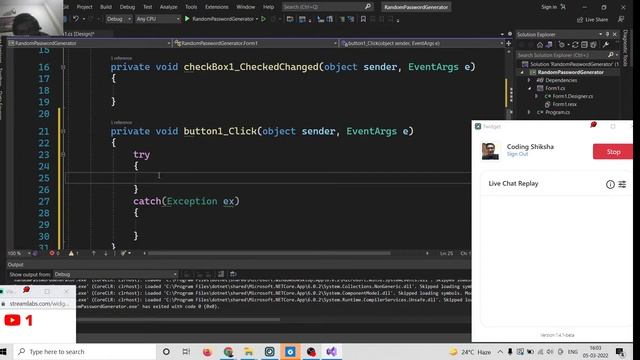Click the bookmark icon in toolbar
This screenshot has width=640, height=360.
(363, 19)
